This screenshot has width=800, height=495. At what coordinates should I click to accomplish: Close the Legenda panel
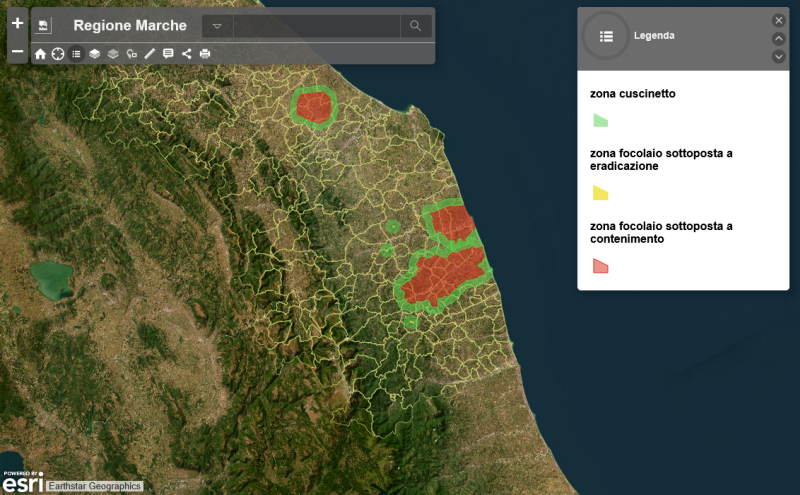click(779, 20)
